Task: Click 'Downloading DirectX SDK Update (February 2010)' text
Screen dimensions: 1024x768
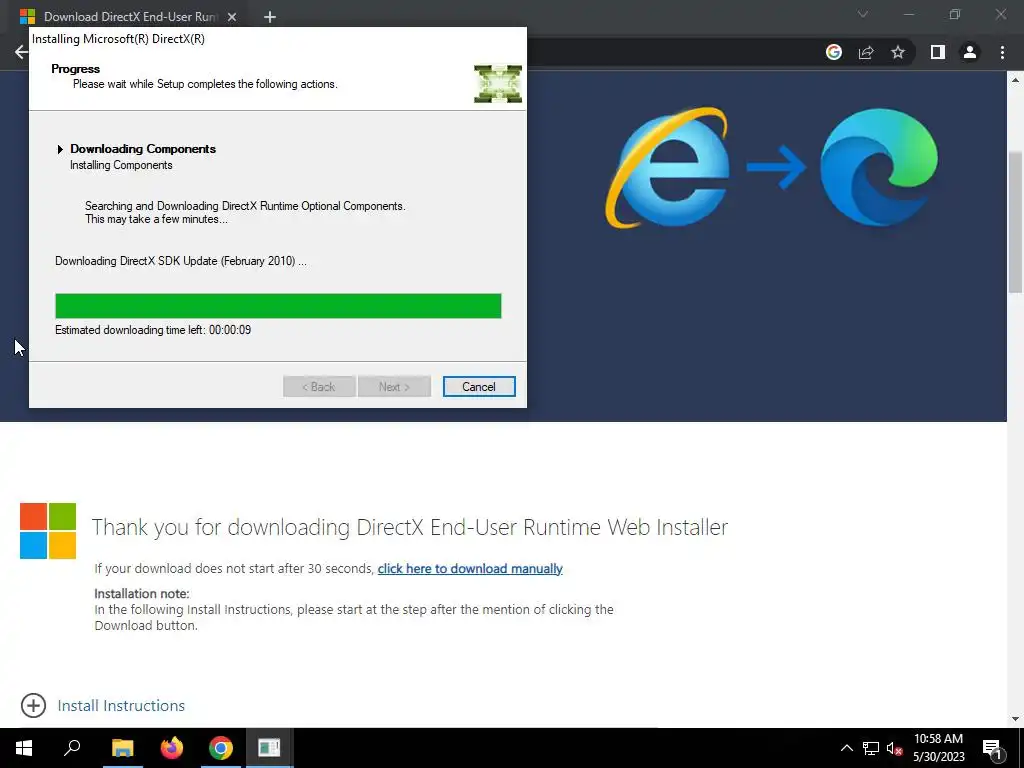Action: click(x=181, y=261)
